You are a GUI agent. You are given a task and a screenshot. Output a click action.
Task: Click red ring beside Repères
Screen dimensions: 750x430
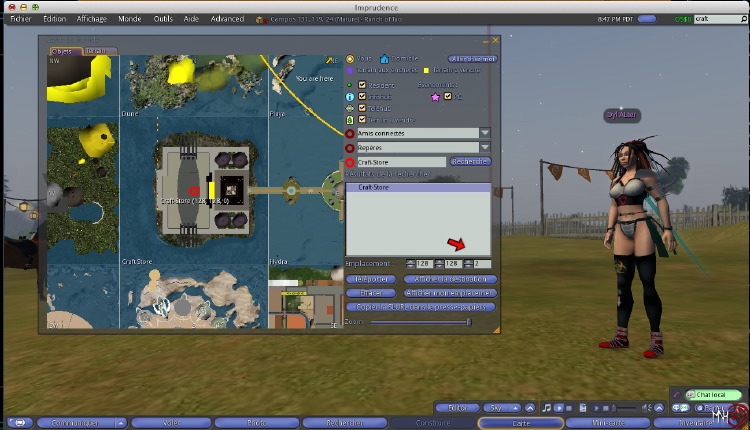[350, 148]
